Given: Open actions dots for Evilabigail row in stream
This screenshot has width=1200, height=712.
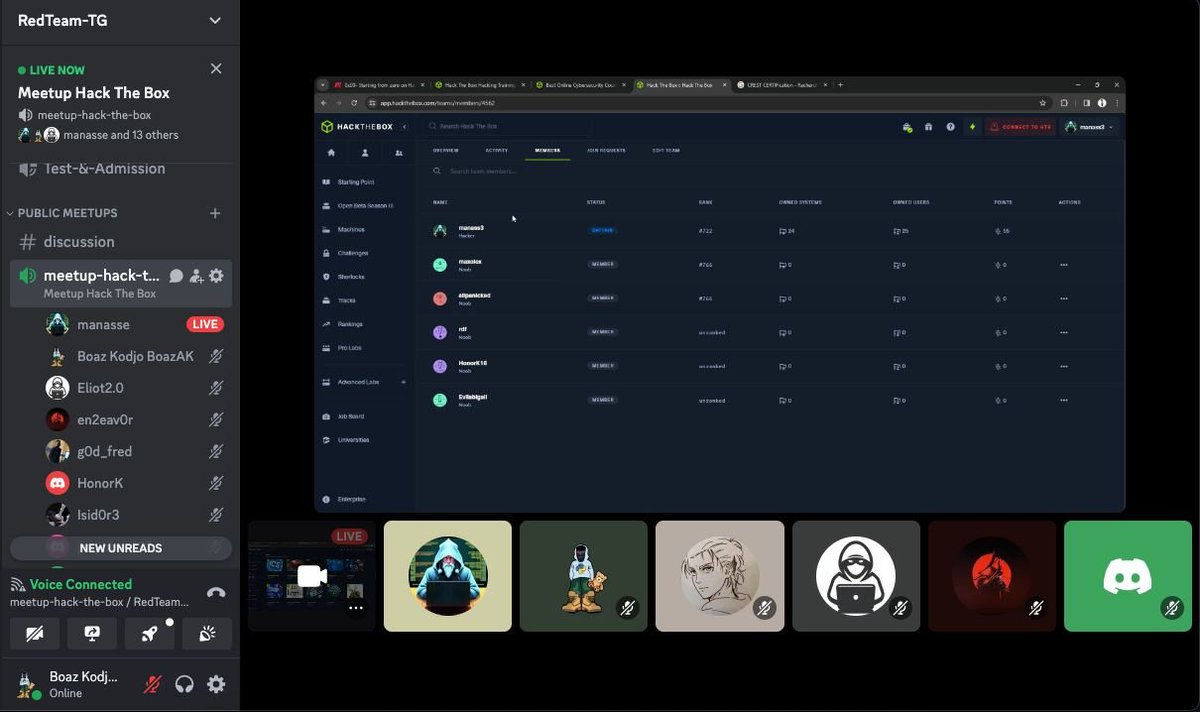Looking at the screenshot, I should 1063,400.
